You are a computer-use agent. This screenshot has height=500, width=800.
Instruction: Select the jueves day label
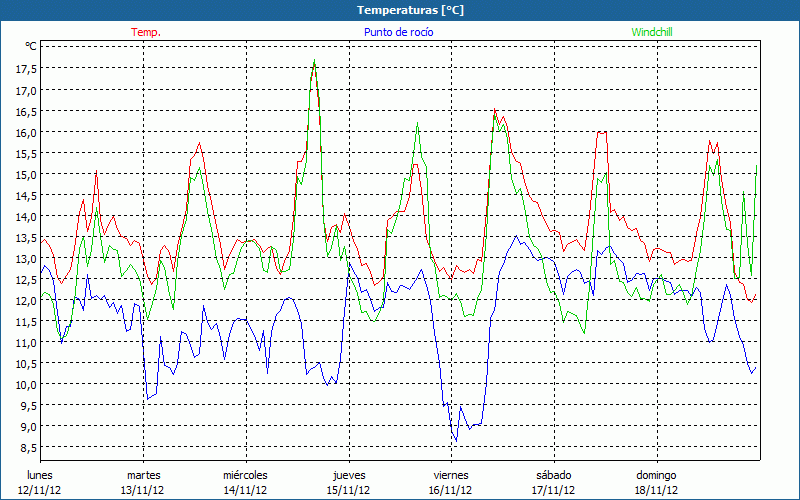point(348,475)
